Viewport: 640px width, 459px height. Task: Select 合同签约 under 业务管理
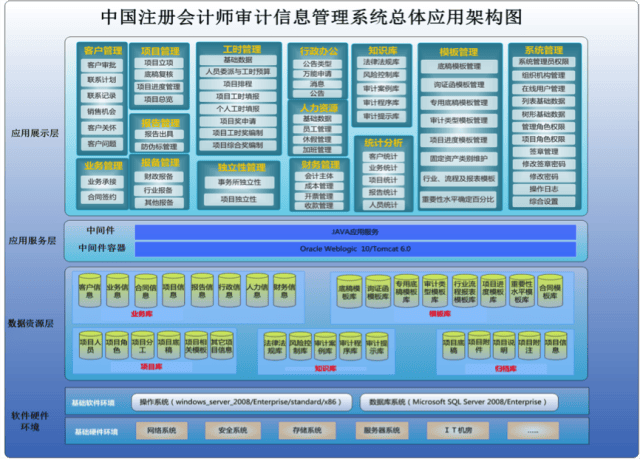coord(102,197)
